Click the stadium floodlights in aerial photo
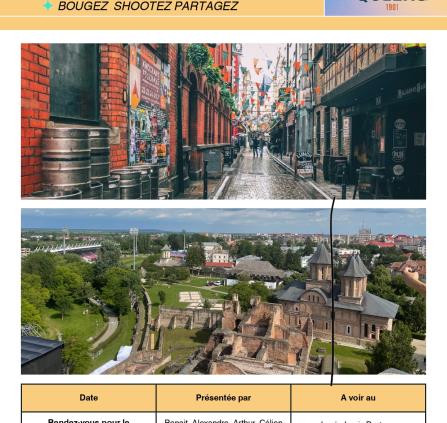 coord(134,247)
